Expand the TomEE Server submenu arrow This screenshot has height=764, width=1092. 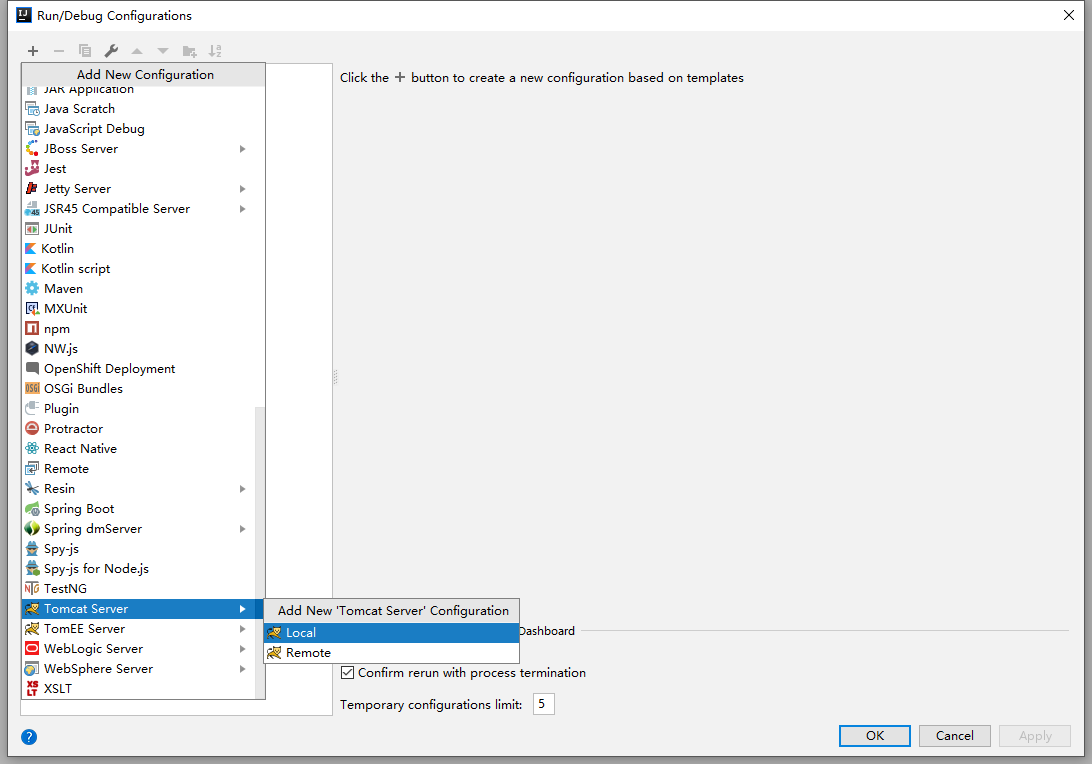tap(242, 629)
